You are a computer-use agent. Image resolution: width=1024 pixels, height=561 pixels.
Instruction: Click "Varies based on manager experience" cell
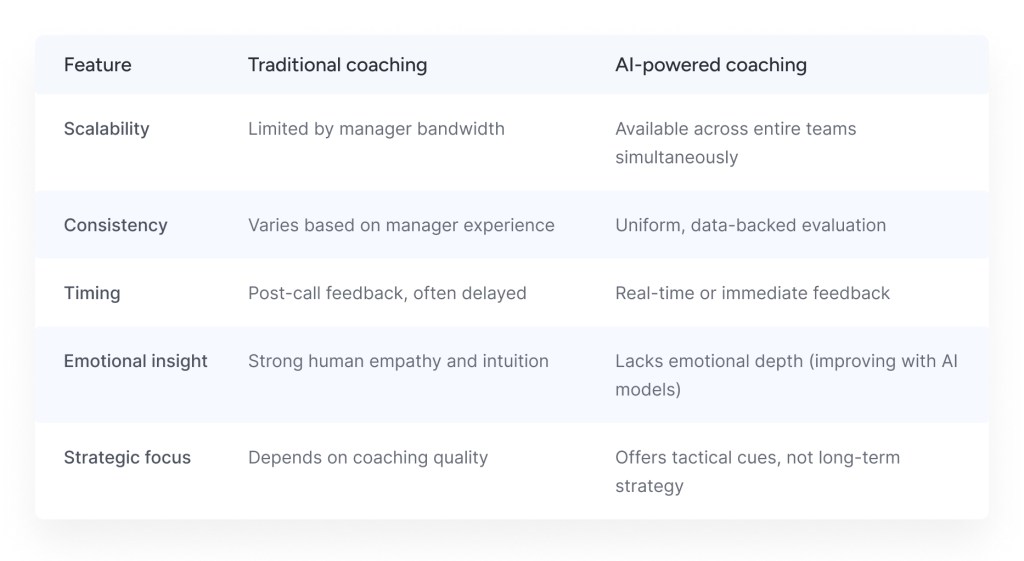[x=401, y=225]
